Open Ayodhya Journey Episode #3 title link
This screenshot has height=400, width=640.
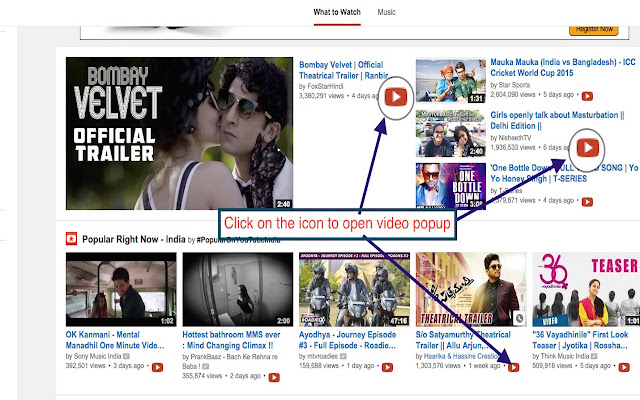pyautogui.click(x=347, y=340)
